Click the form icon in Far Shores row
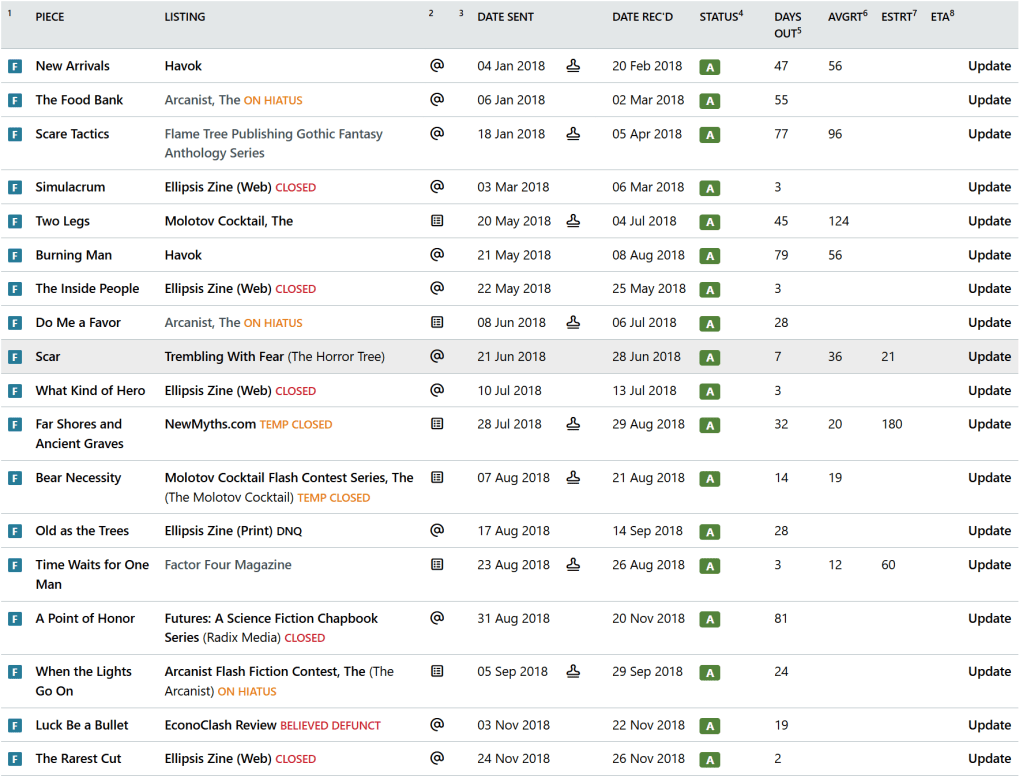The width and height of the screenshot is (1023, 778). [436, 424]
